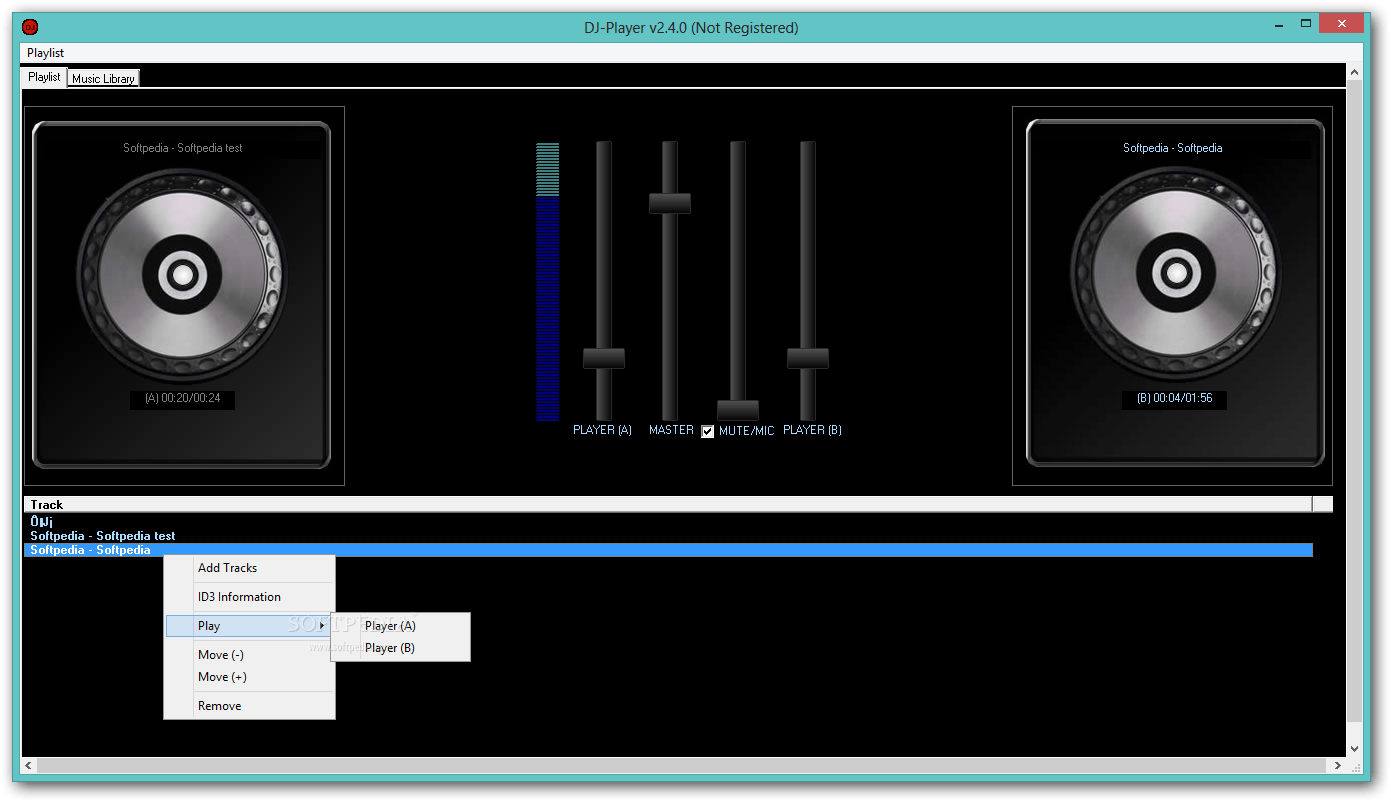
Task: Click Move (+) to reorder the track
Action: pos(221,676)
